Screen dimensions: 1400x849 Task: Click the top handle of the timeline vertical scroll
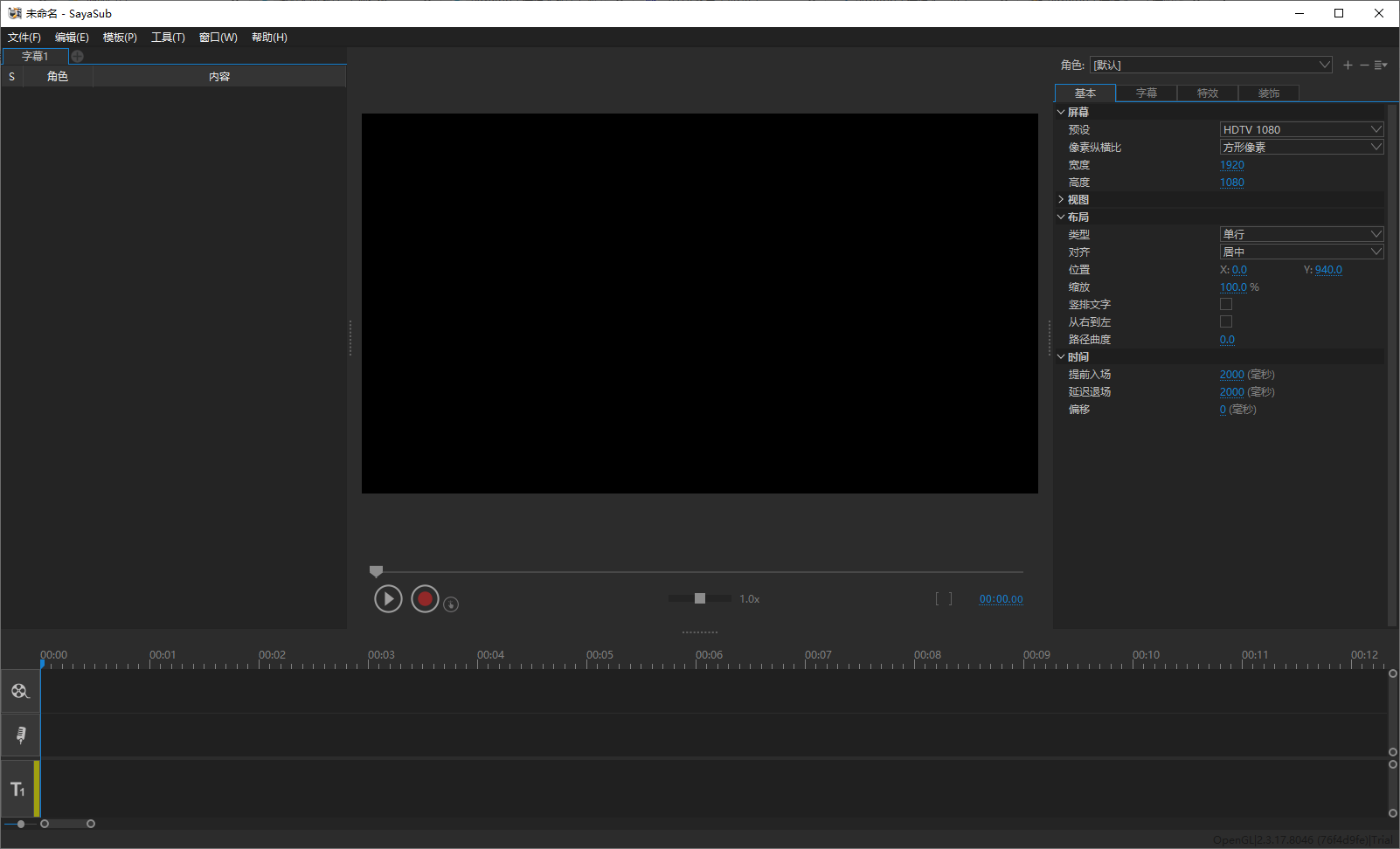1393,673
